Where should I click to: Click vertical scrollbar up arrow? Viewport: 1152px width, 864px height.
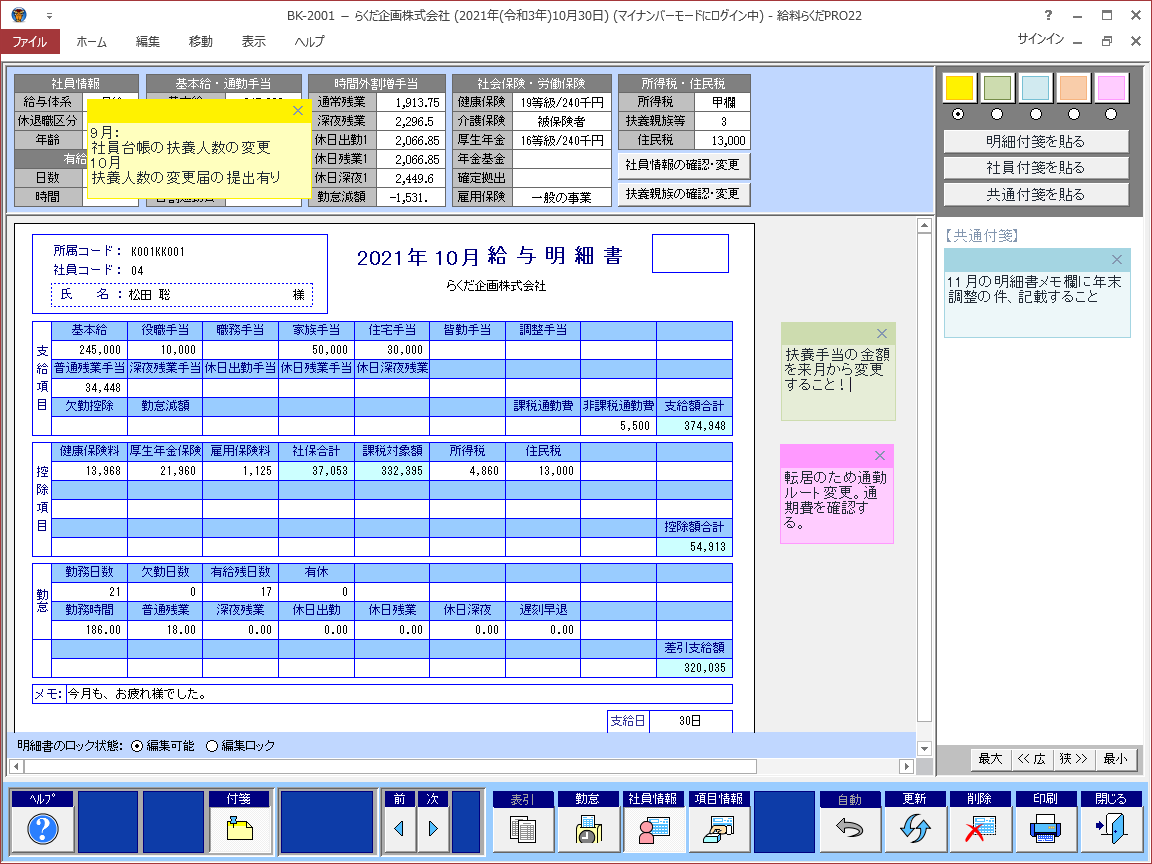(924, 226)
